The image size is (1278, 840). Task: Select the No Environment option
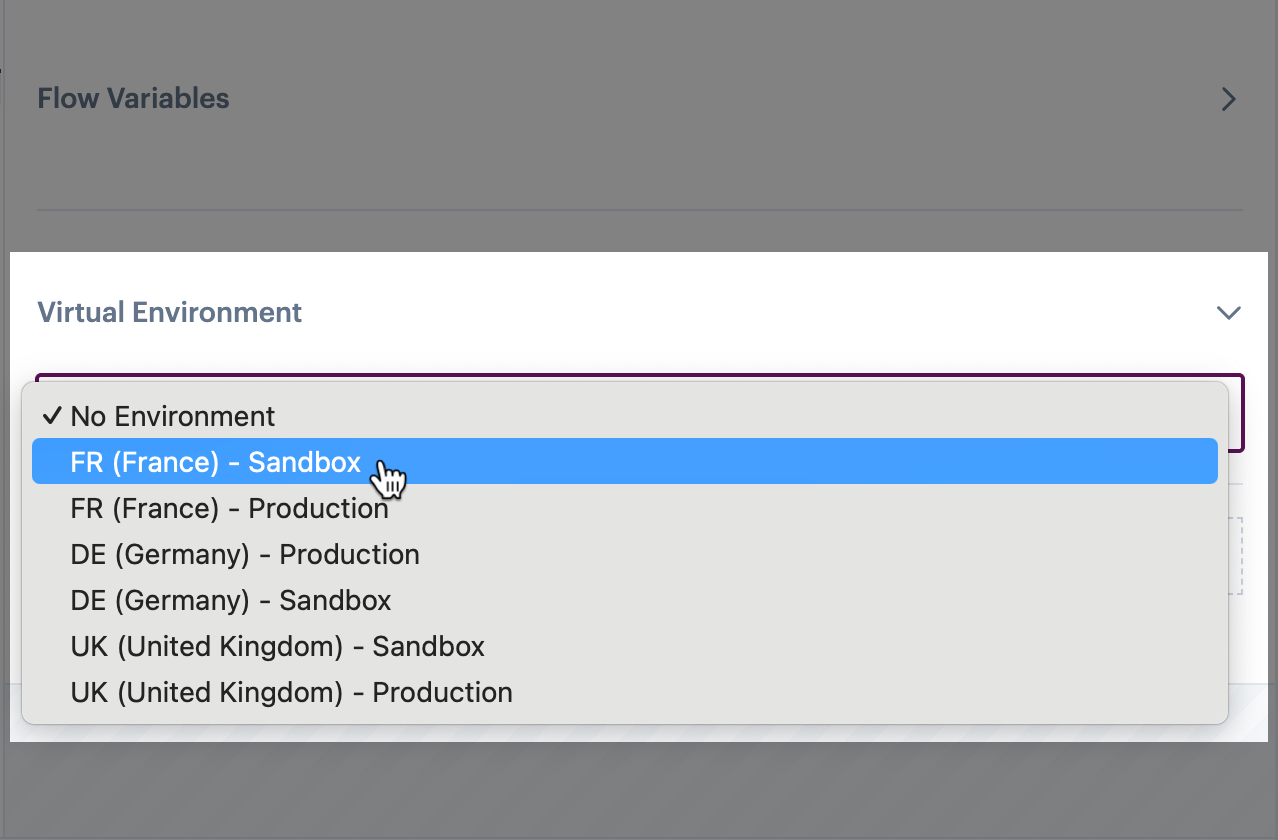pyautogui.click(x=172, y=416)
